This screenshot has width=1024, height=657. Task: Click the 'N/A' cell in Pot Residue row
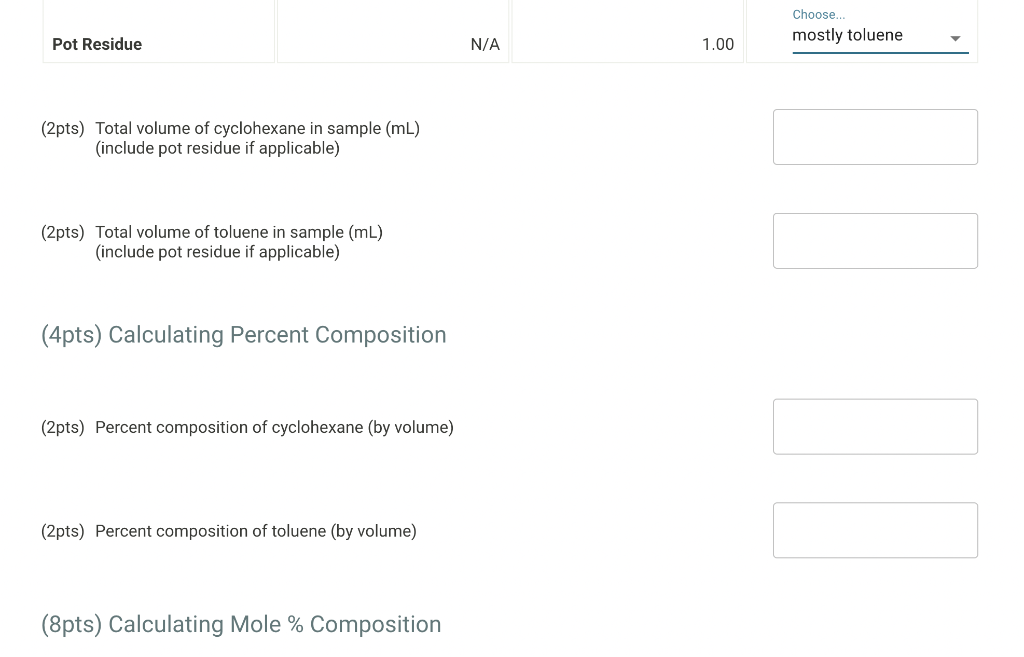pos(484,44)
